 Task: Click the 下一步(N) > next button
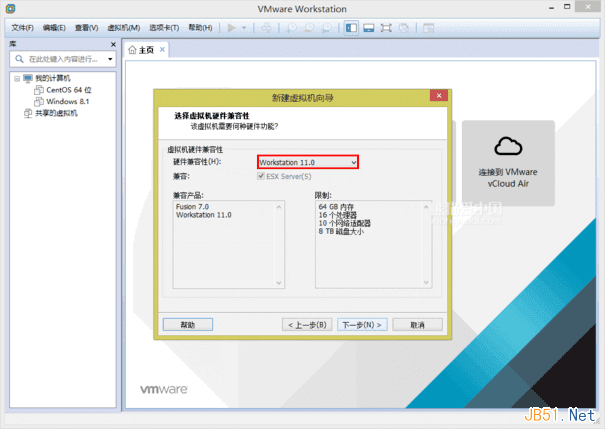point(362,325)
